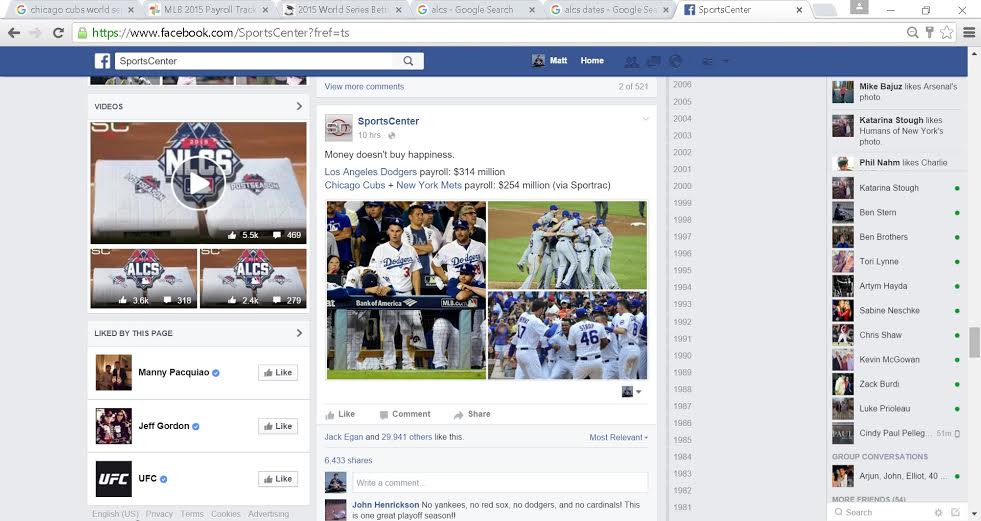Jump to 2006 in timeline
981x521 pixels.
pos(683,84)
